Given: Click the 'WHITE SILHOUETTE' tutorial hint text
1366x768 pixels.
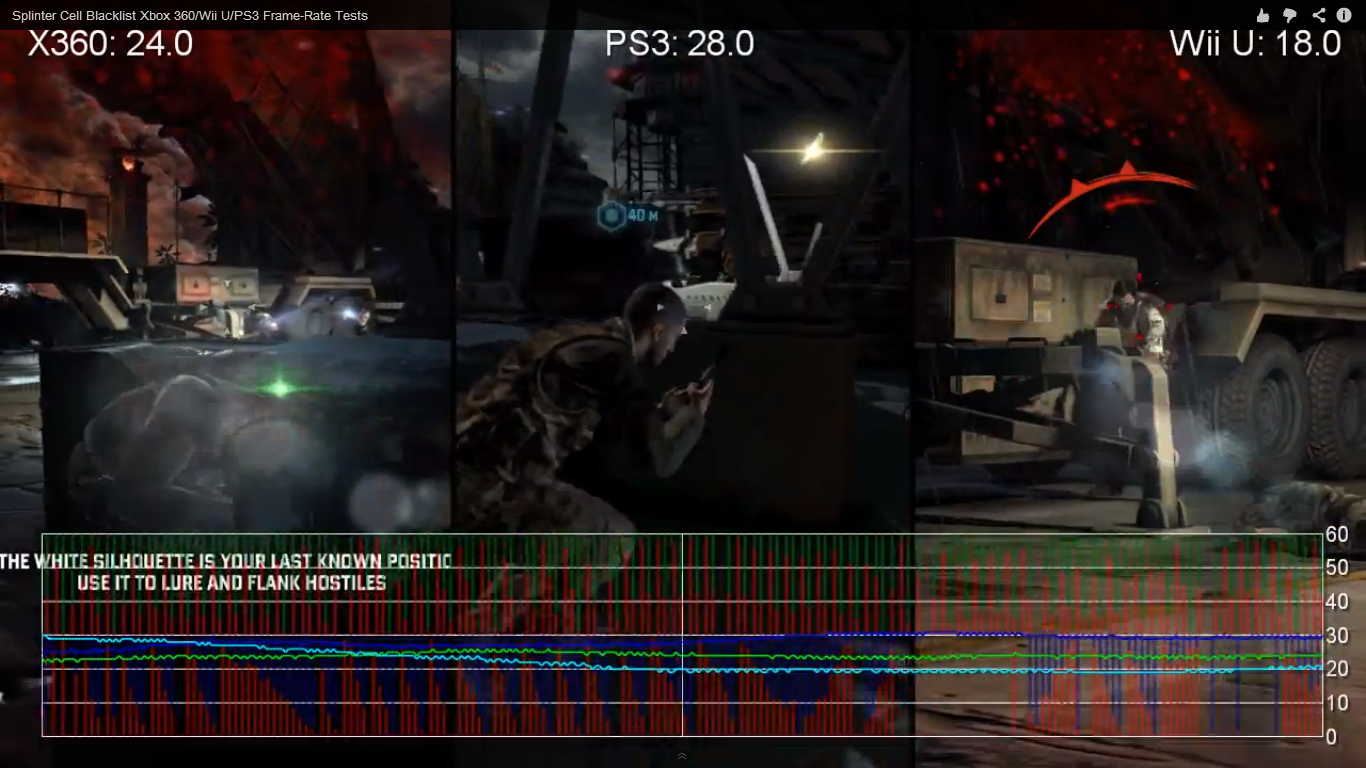Looking at the screenshot, I should 225,561.
